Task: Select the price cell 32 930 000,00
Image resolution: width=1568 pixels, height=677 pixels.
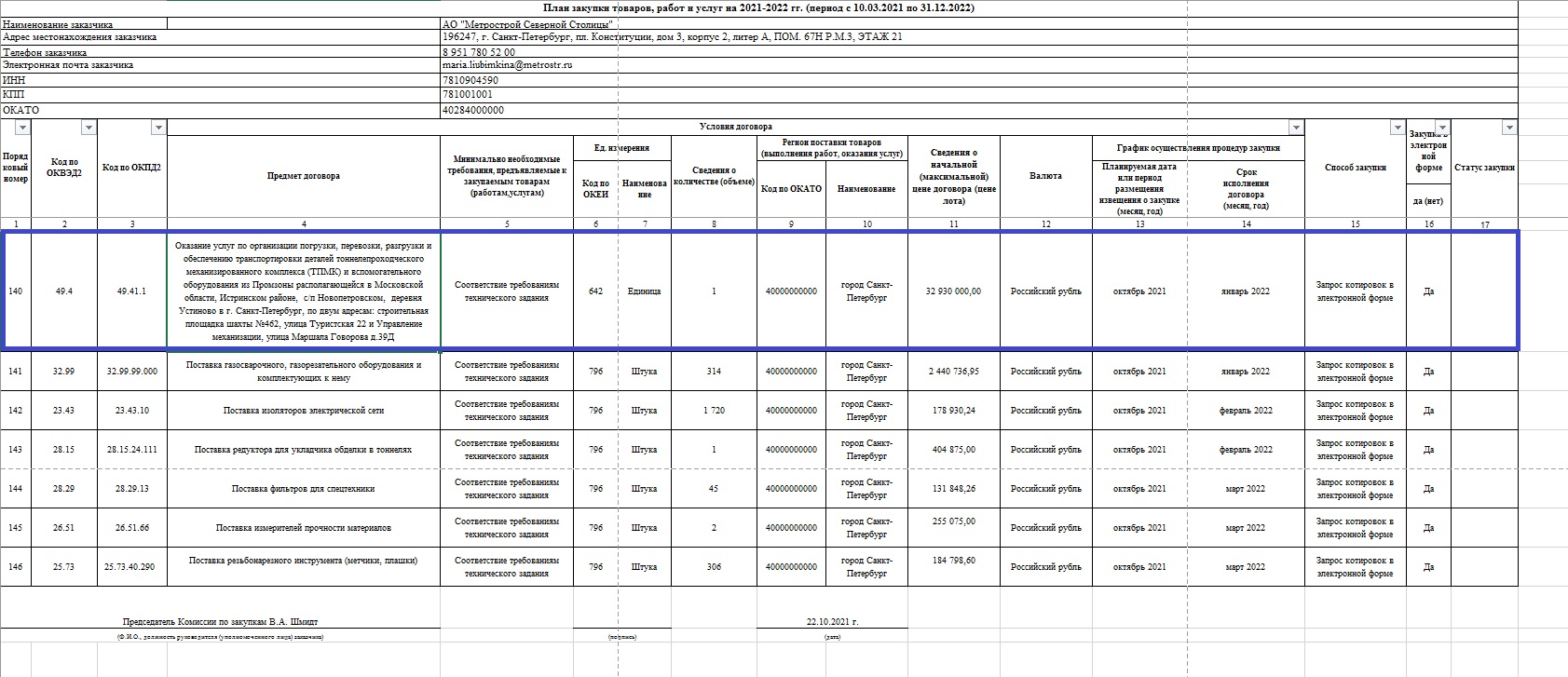Action: pyautogui.click(x=953, y=291)
